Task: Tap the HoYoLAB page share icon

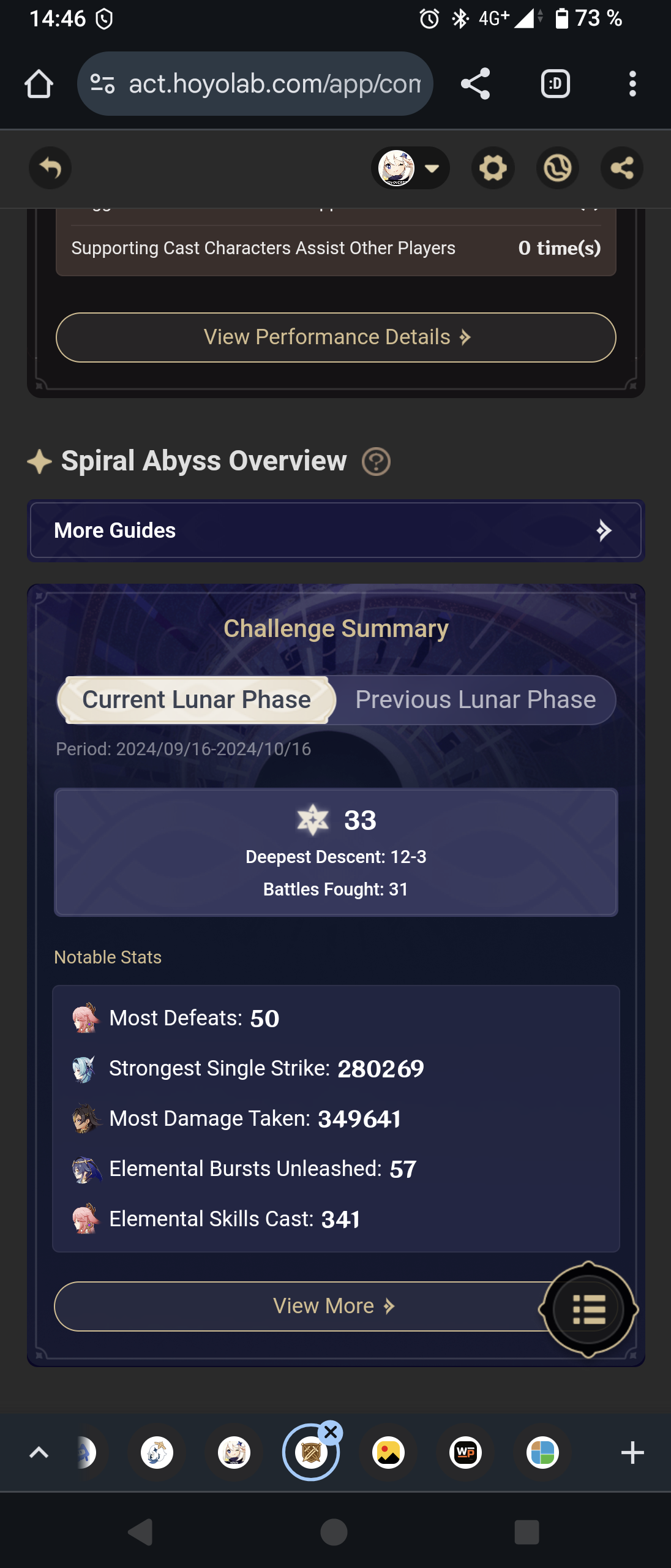Action: click(621, 168)
